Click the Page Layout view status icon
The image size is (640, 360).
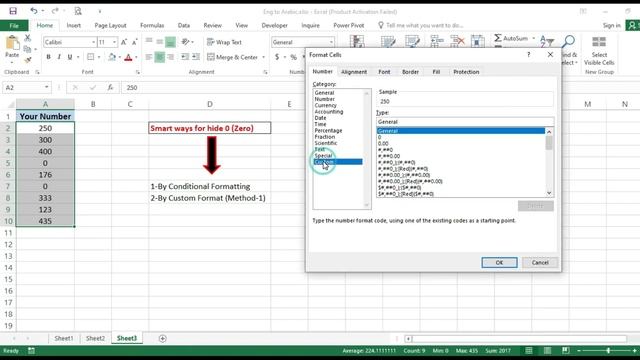click(x=547, y=351)
